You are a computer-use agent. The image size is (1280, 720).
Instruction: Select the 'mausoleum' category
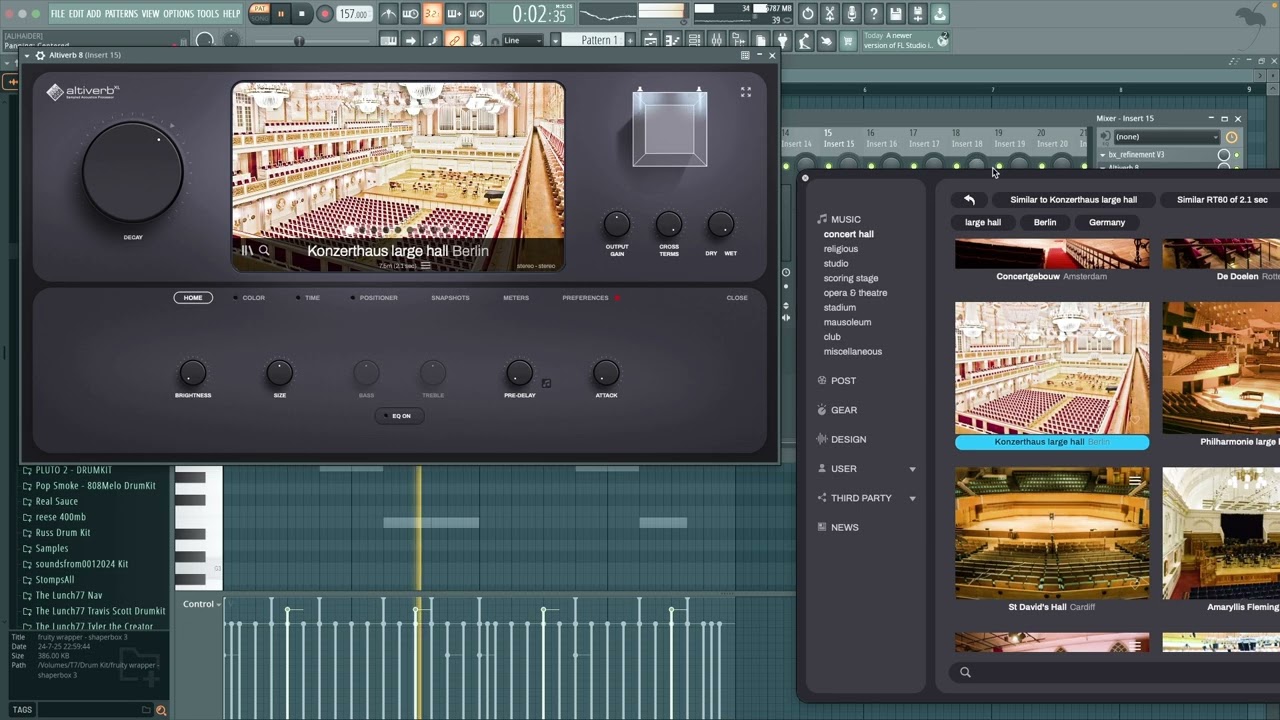(847, 322)
